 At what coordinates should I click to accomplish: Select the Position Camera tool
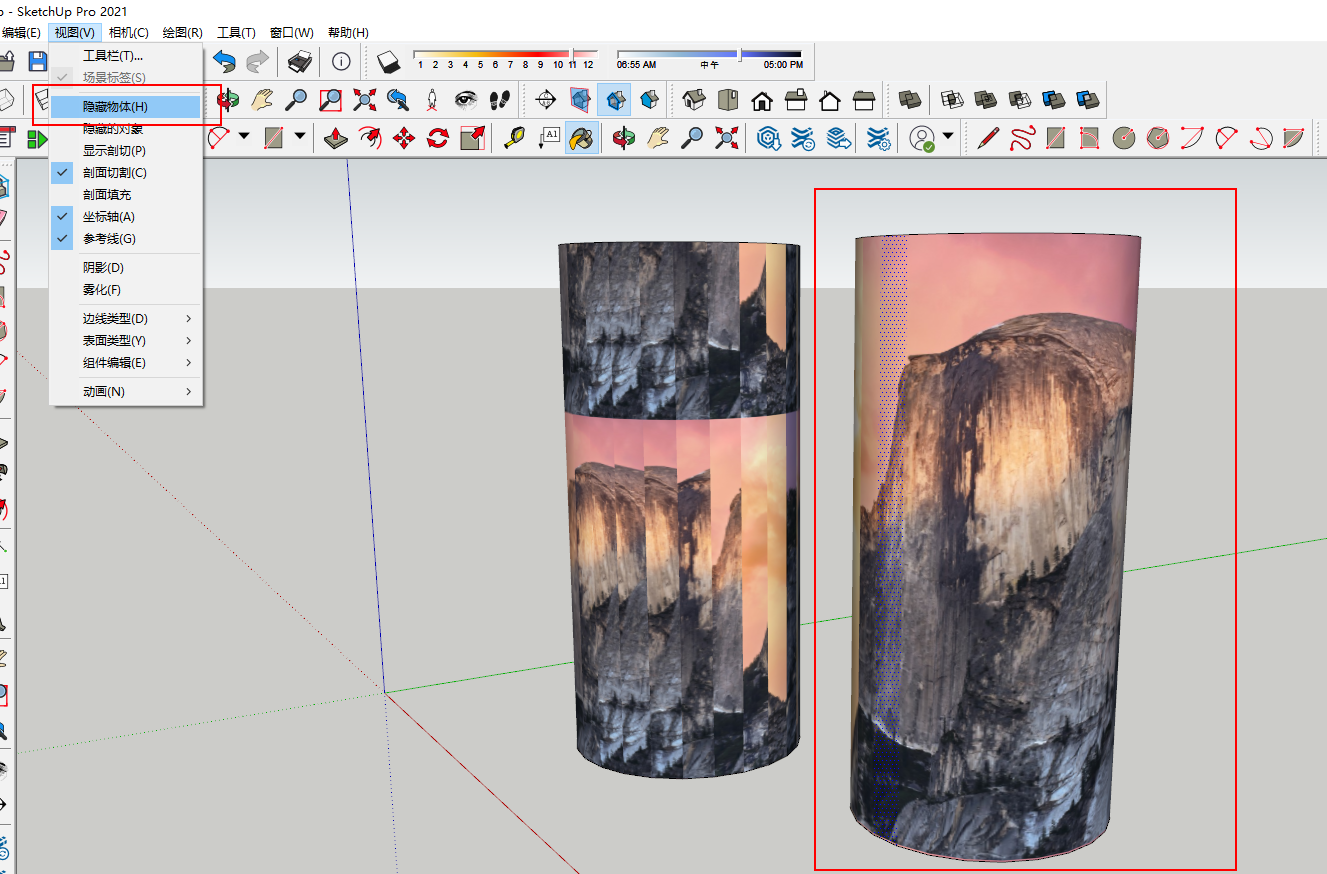click(x=432, y=99)
